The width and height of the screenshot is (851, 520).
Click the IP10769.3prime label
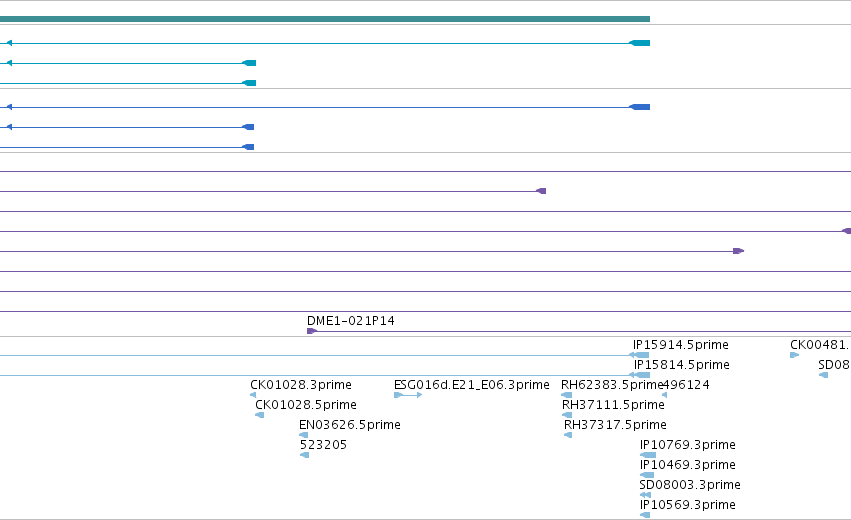click(x=688, y=445)
